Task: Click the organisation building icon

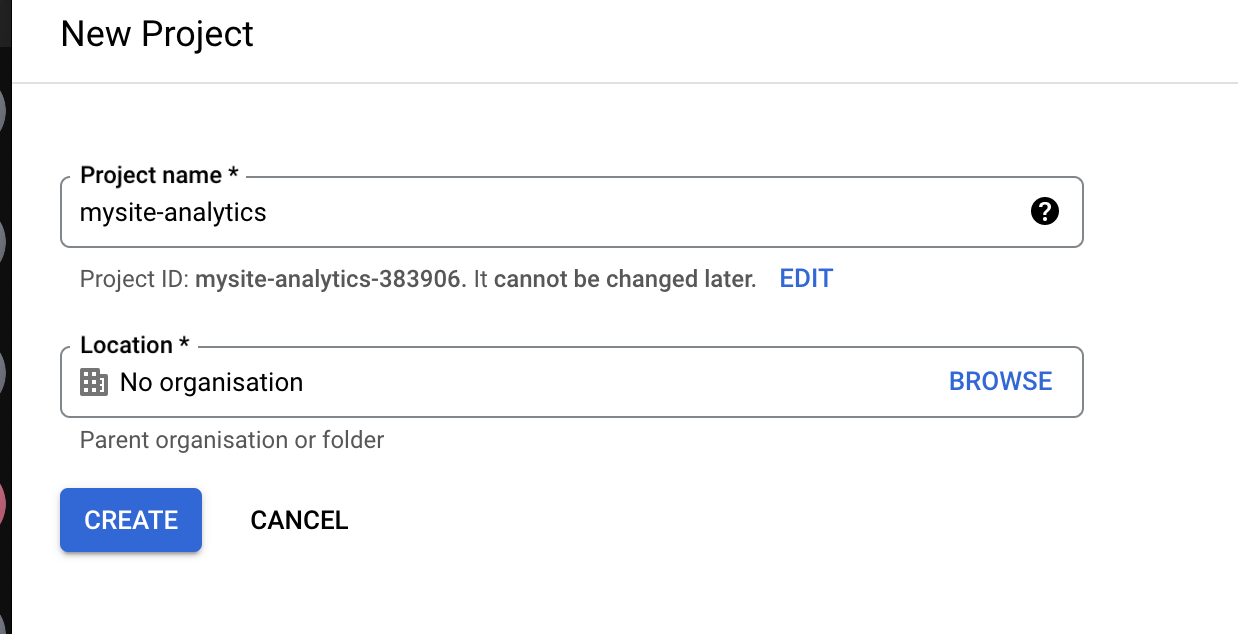Action: [x=93, y=382]
